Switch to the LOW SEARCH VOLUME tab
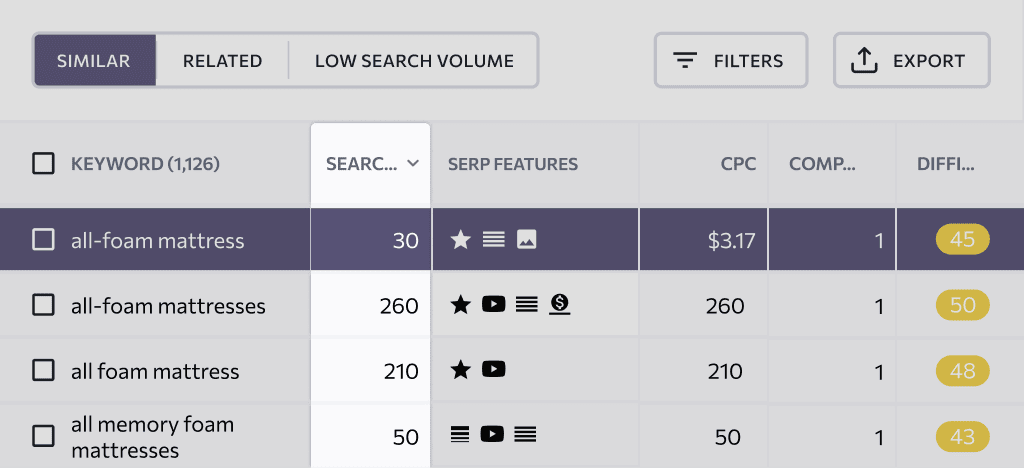Screen dimensions: 1024x468 tap(414, 61)
